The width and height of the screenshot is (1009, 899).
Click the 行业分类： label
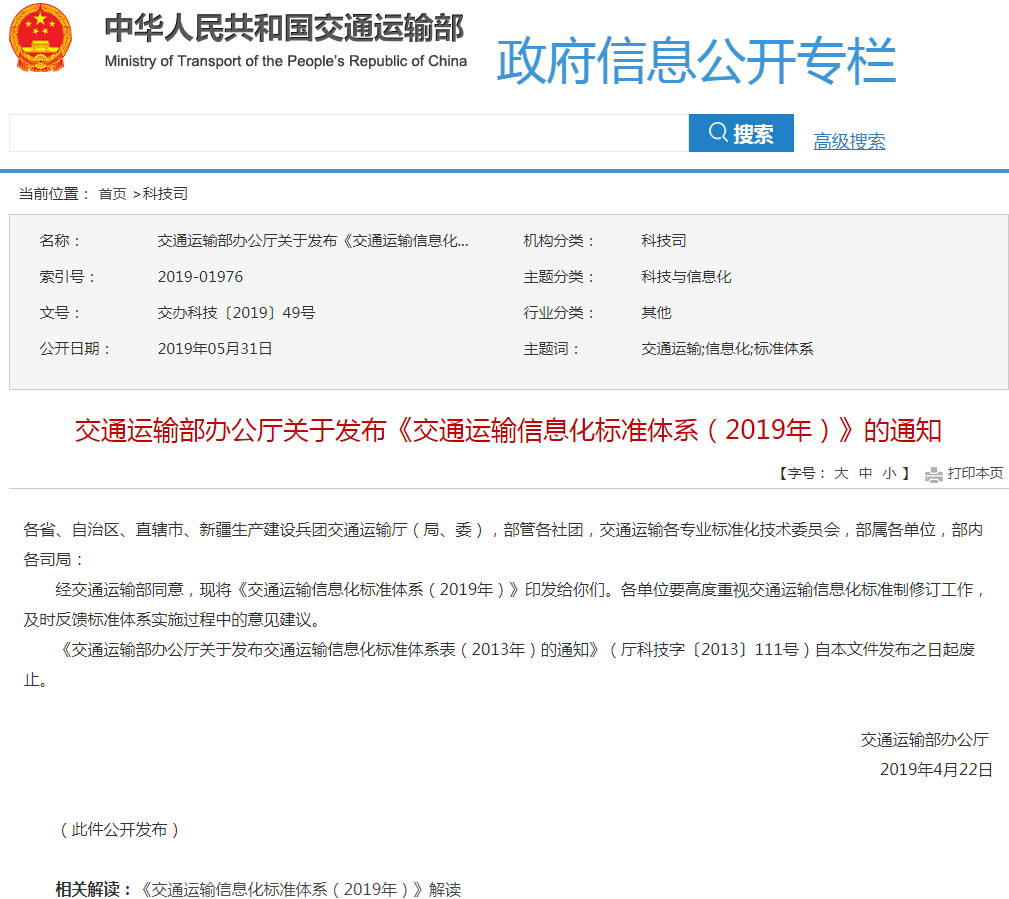pos(559,313)
